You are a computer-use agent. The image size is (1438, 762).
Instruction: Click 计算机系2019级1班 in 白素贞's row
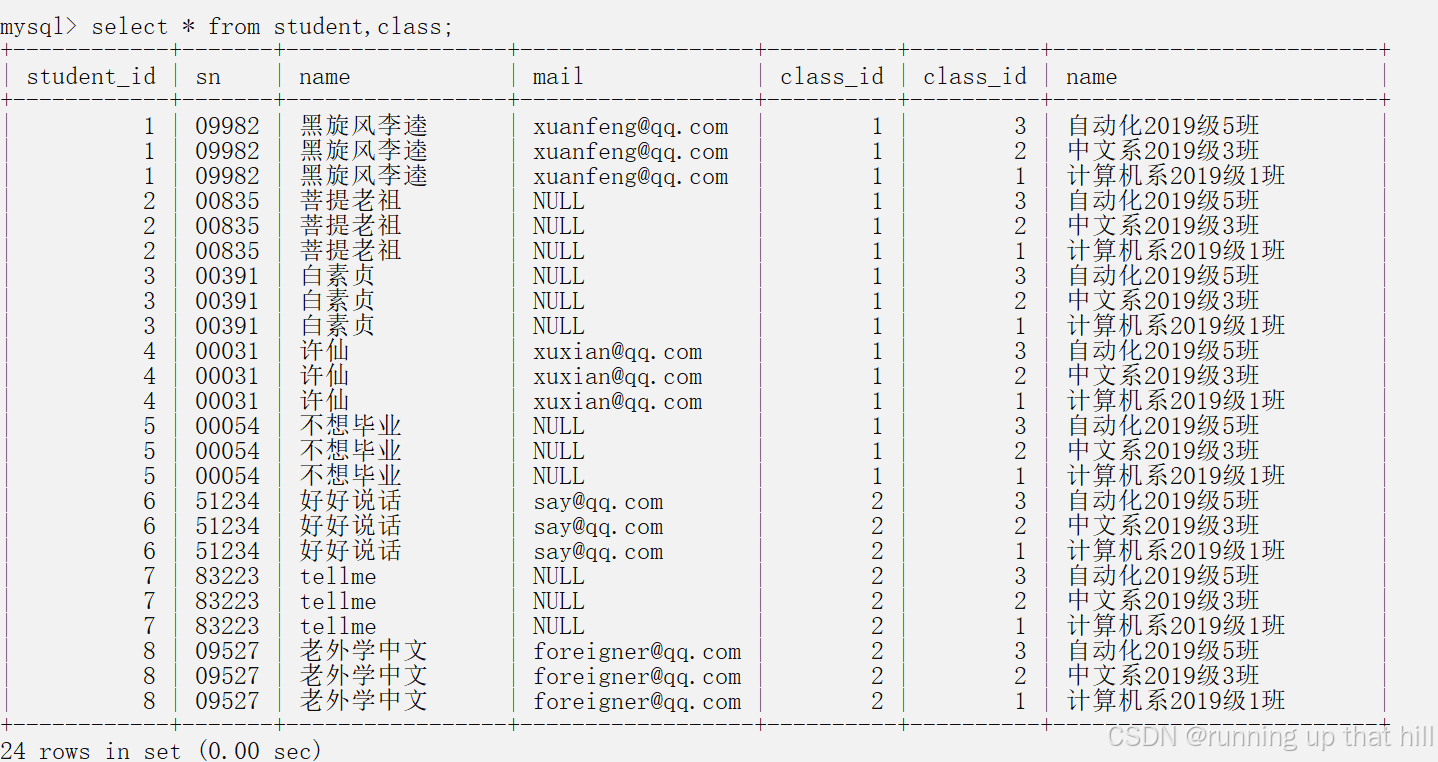[1176, 326]
